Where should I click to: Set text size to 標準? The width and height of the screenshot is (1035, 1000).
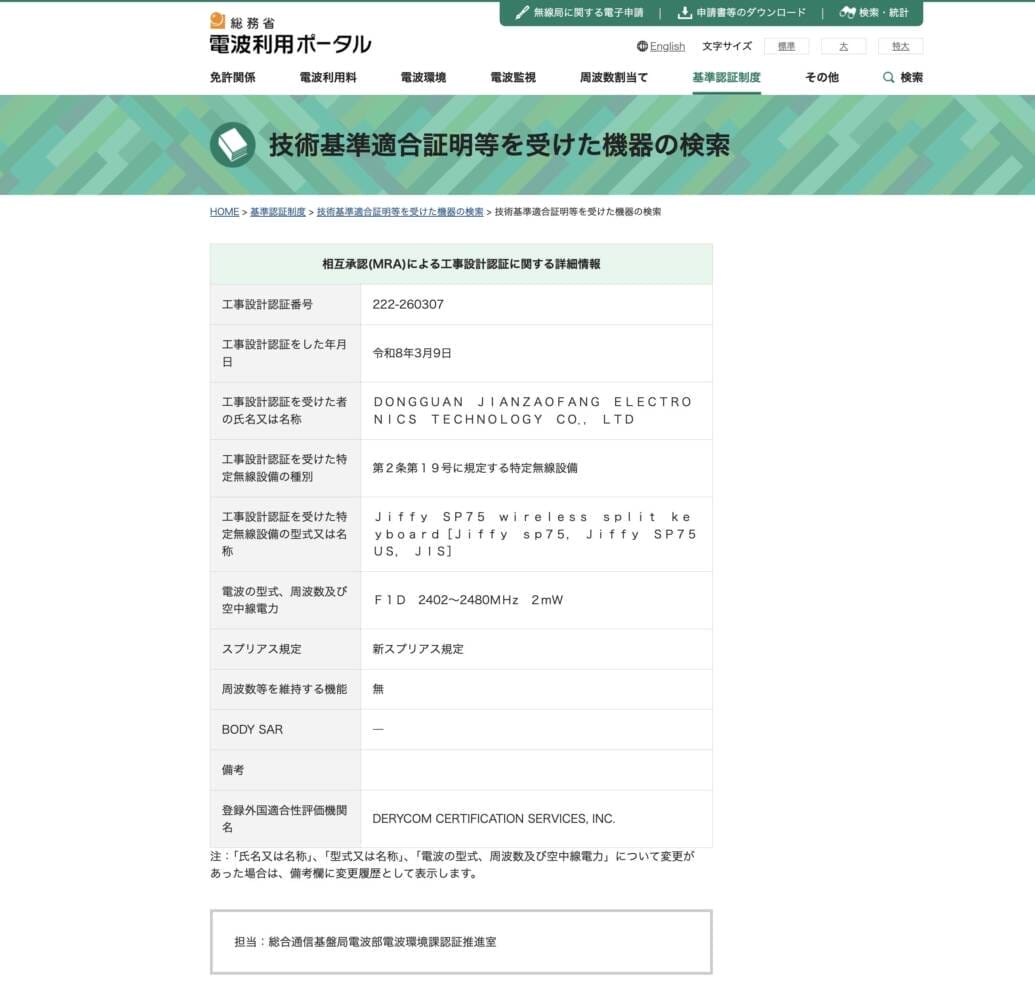(786, 46)
